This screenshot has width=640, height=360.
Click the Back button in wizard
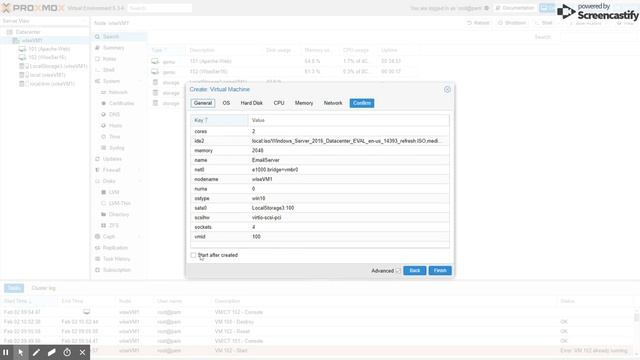point(415,271)
